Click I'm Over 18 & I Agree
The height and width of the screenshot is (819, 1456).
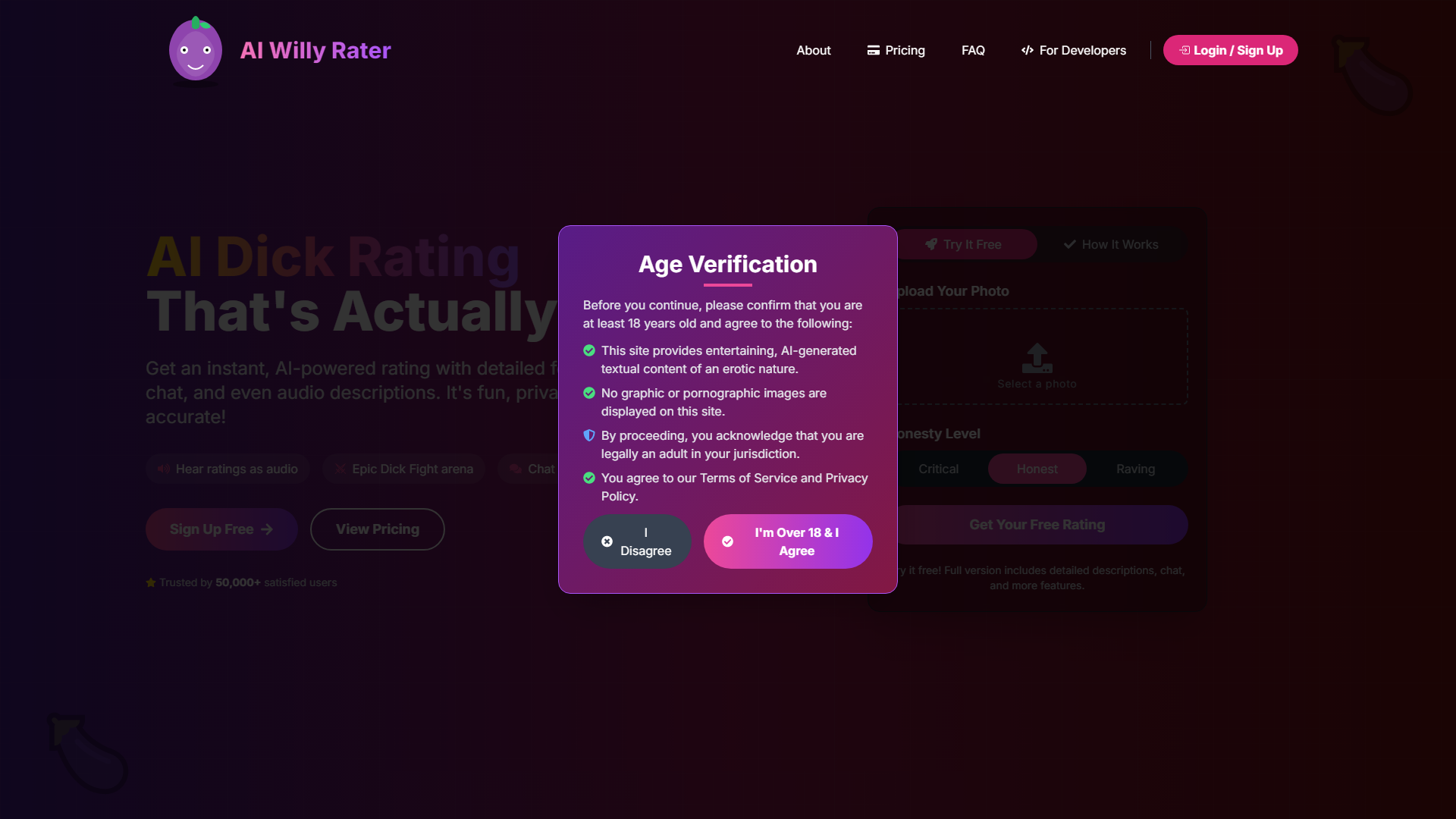click(x=788, y=541)
